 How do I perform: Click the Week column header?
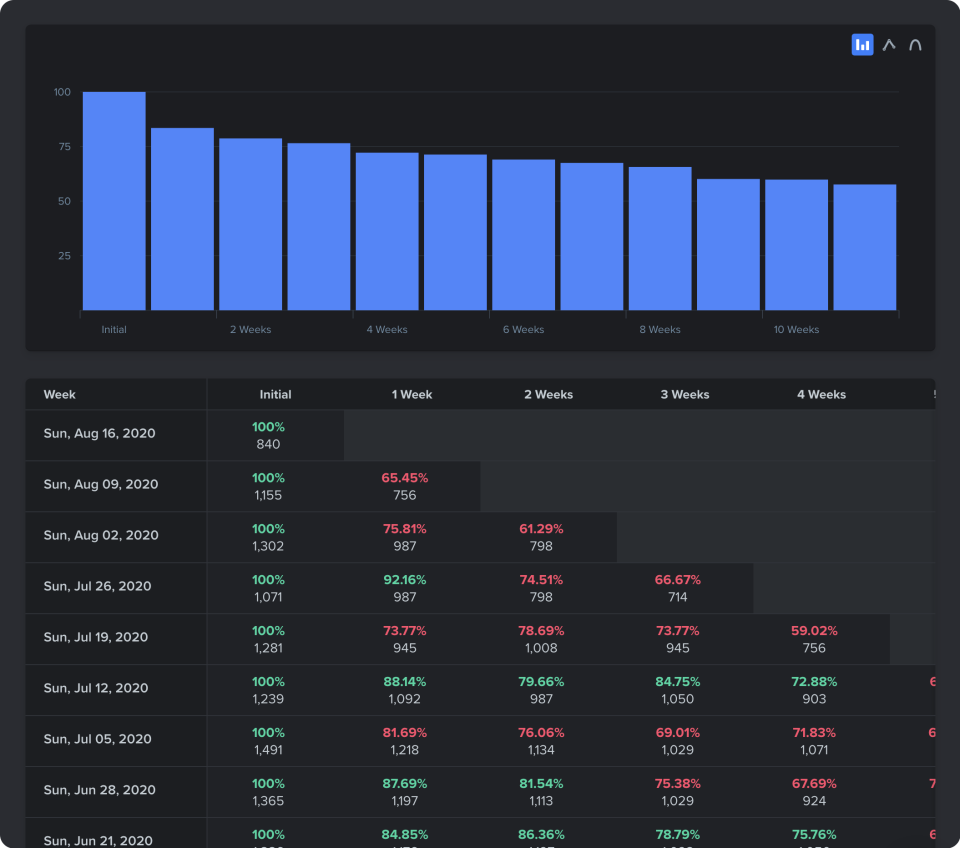[59, 394]
